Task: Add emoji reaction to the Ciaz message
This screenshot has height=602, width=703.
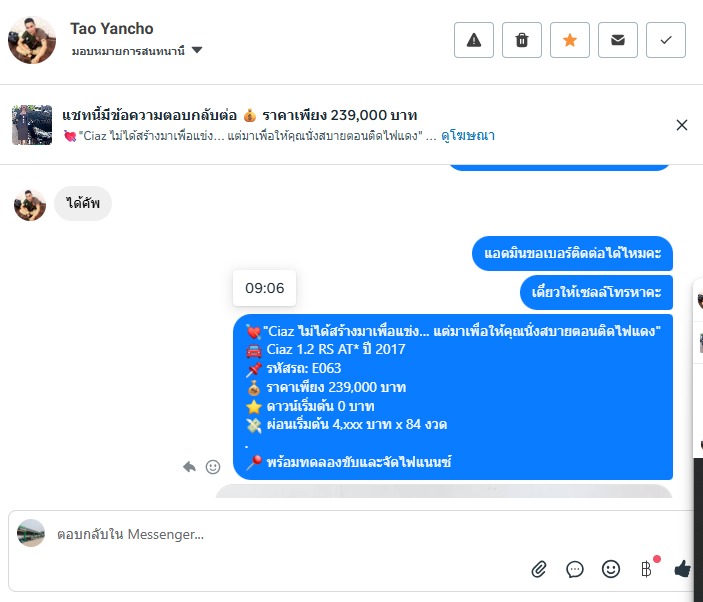Action: pos(213,467)
